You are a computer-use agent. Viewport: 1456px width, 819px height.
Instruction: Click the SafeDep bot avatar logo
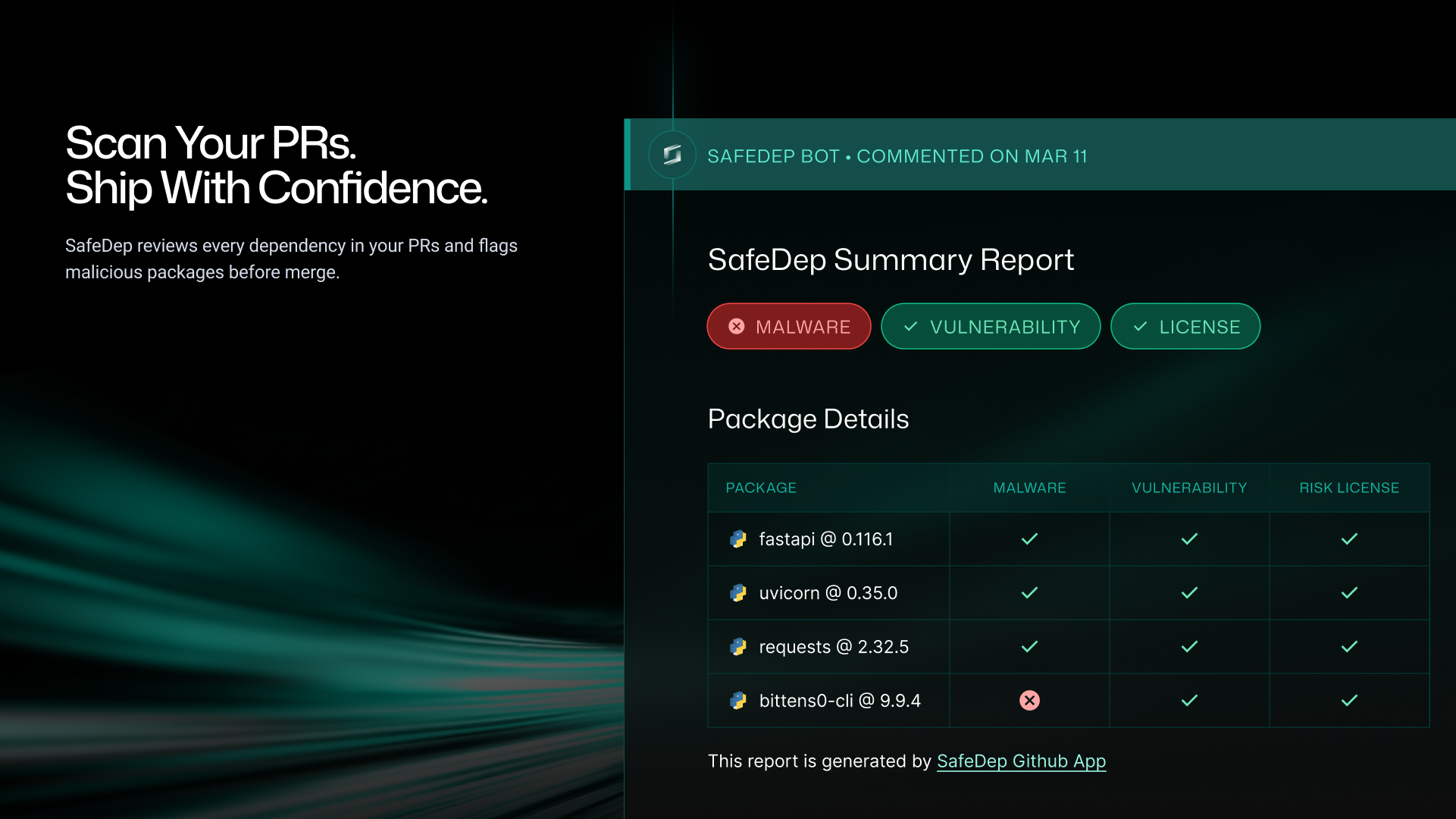point(672,155)
